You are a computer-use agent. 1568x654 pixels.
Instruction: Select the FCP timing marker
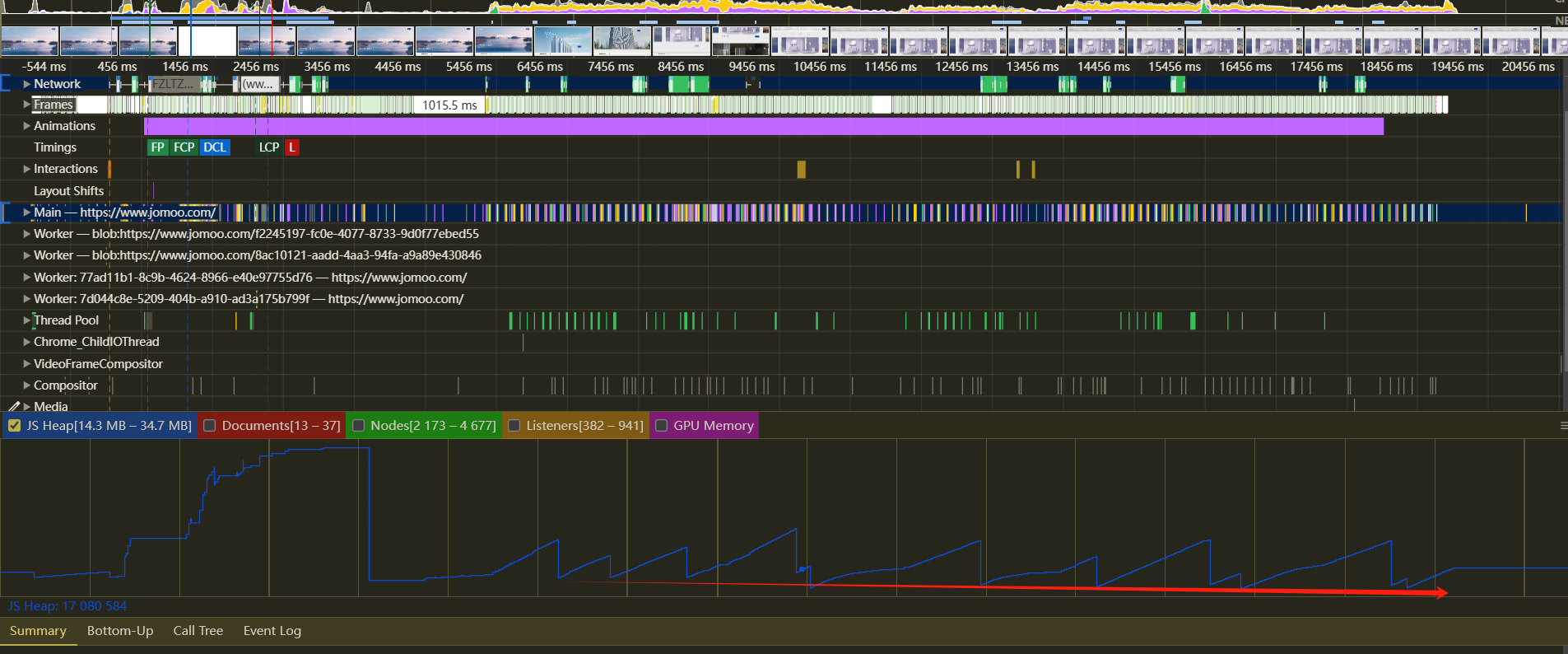pos(184,147)
